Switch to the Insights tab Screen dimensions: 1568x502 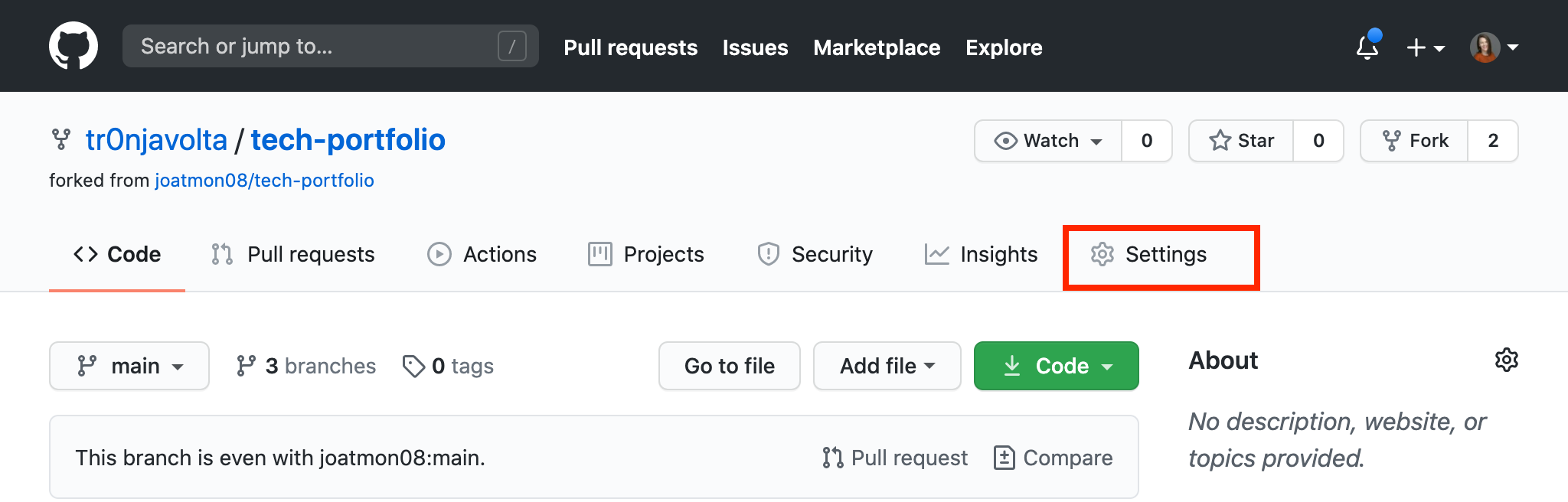point(981,254)
